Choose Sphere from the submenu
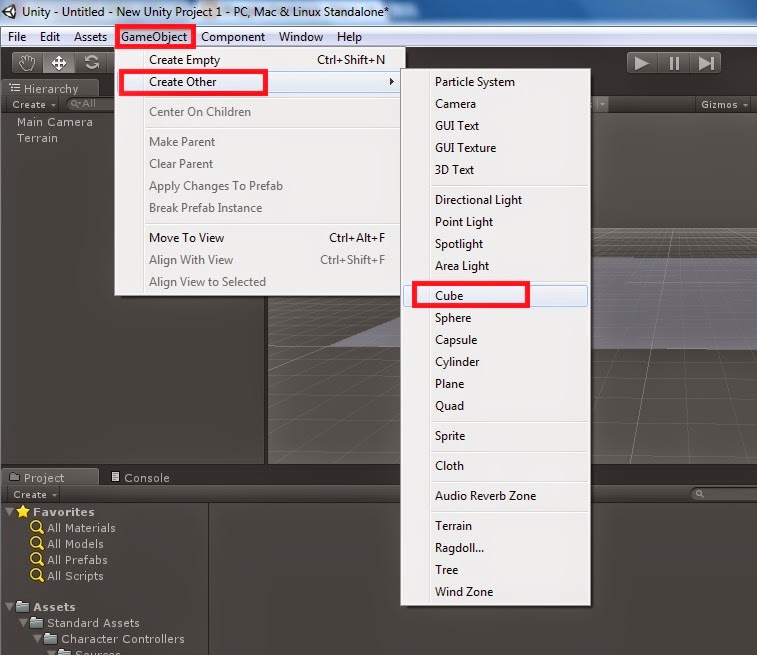The image size is (757, 655). tap(495, 318)
